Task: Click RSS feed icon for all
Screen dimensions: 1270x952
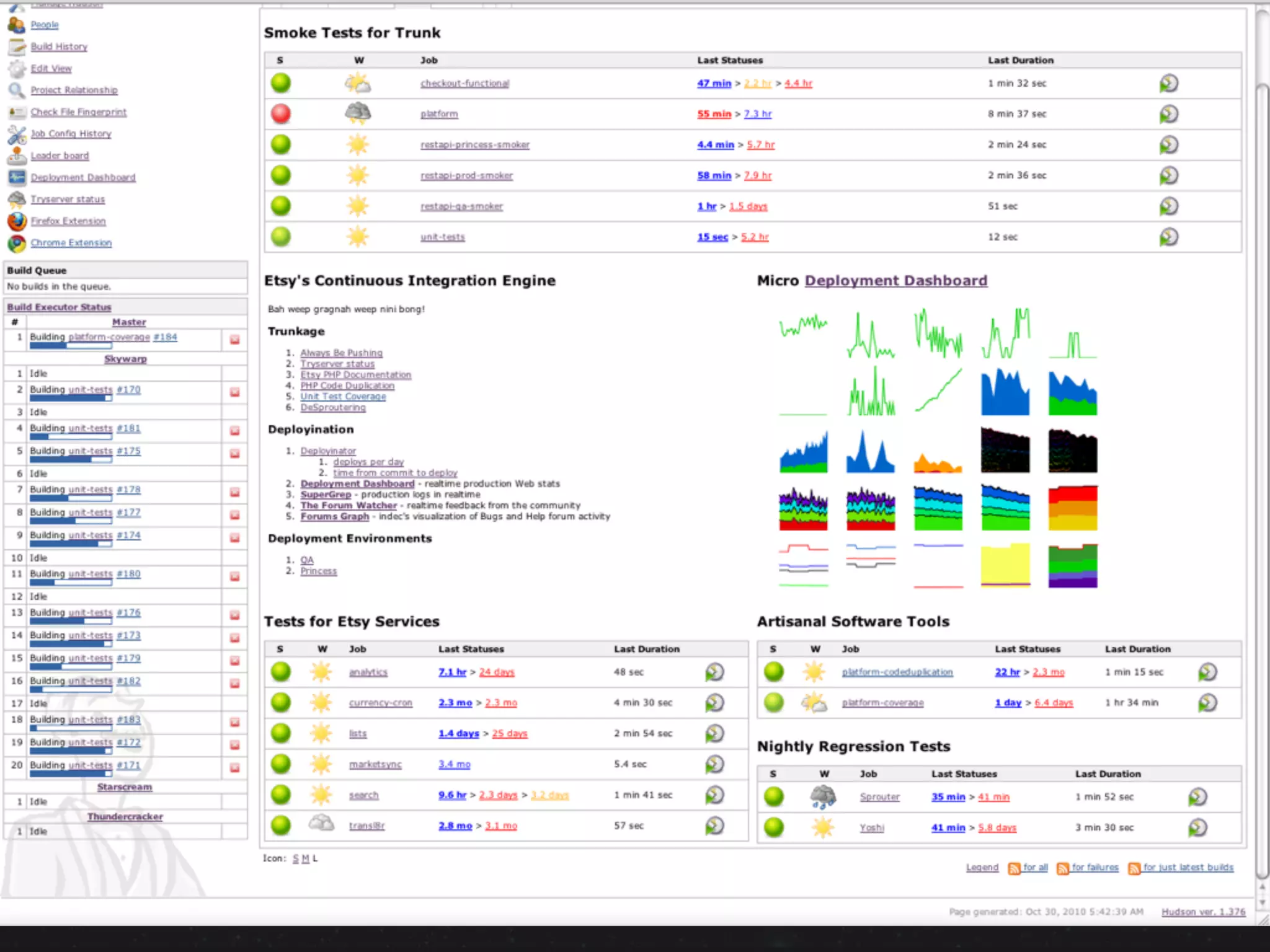Action: (1014, 868)
